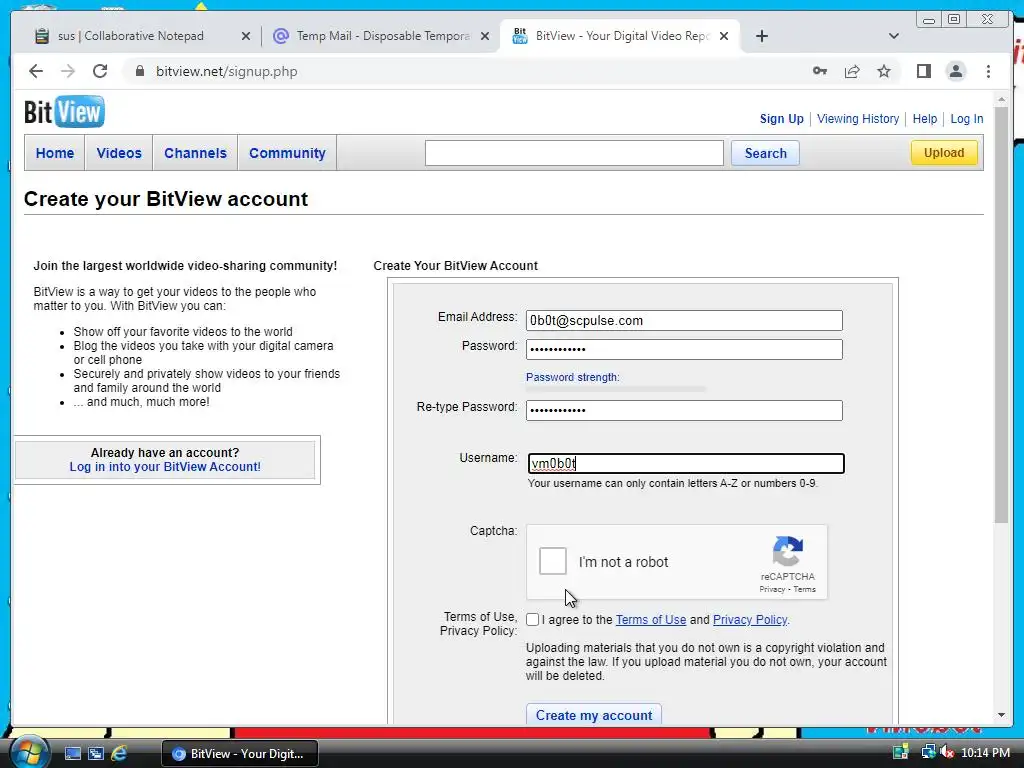The width and height of the screenshot is (1024, 768).
Task: Click reCAPTCHA Terms link
Action: [805, 589]
